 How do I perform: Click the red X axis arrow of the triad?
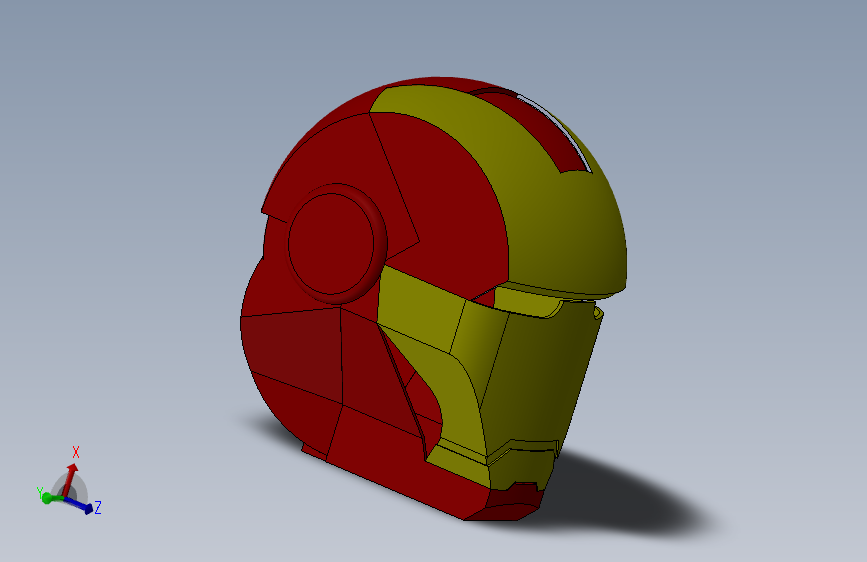pos(69,480)
